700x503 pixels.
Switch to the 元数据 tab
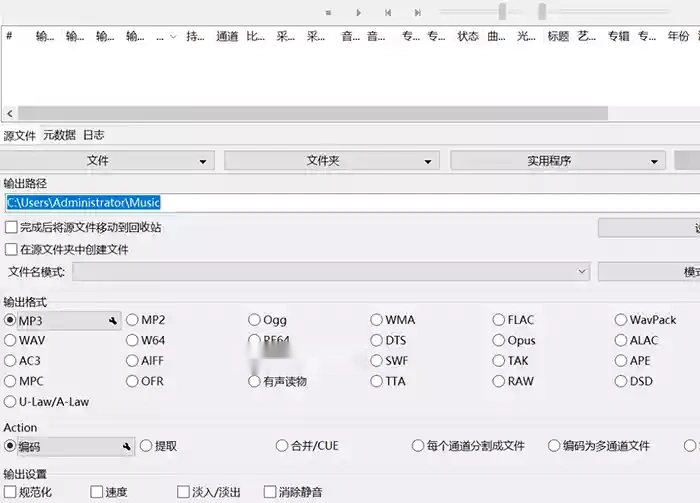click(59, 135)
